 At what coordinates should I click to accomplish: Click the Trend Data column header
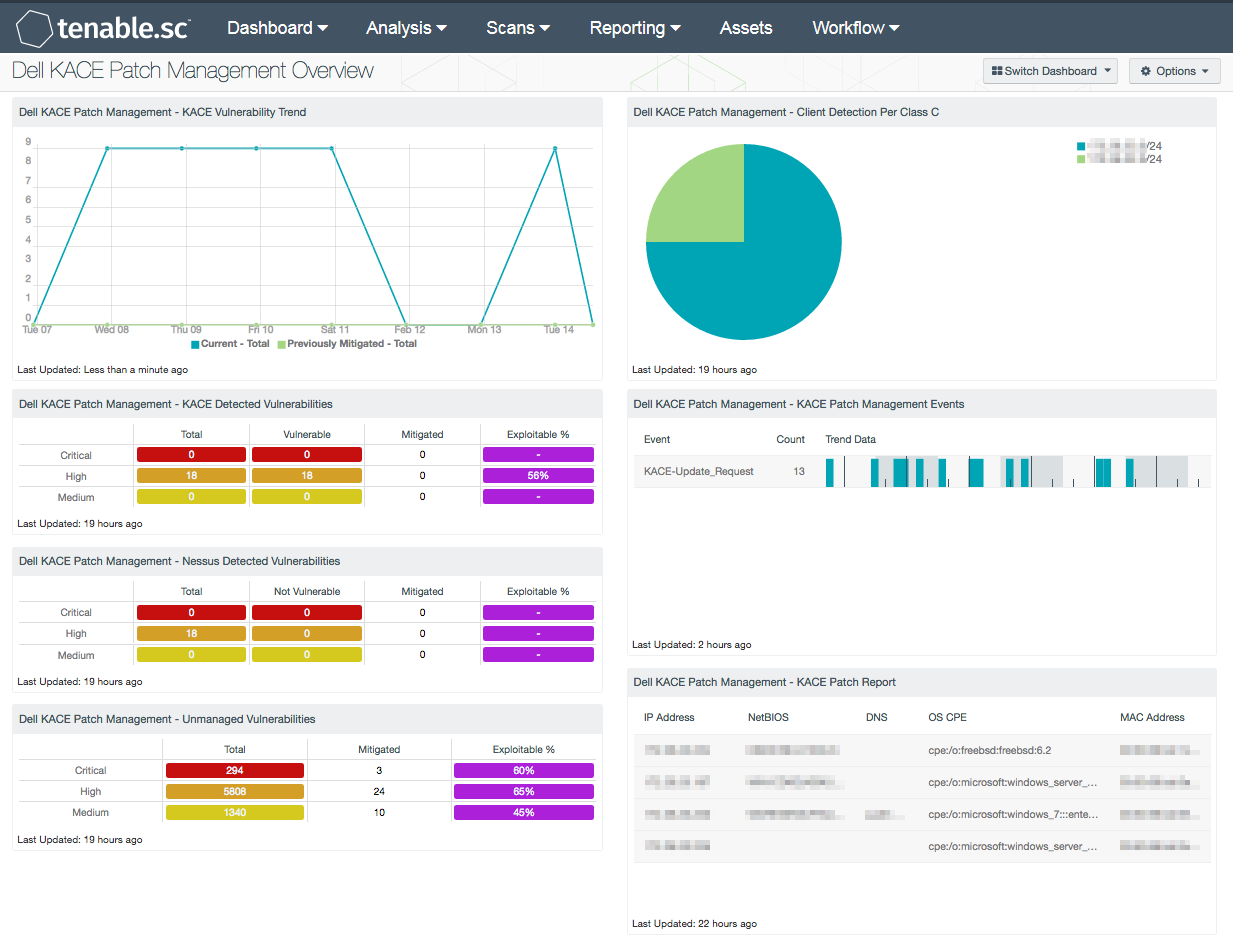(850, 439)
